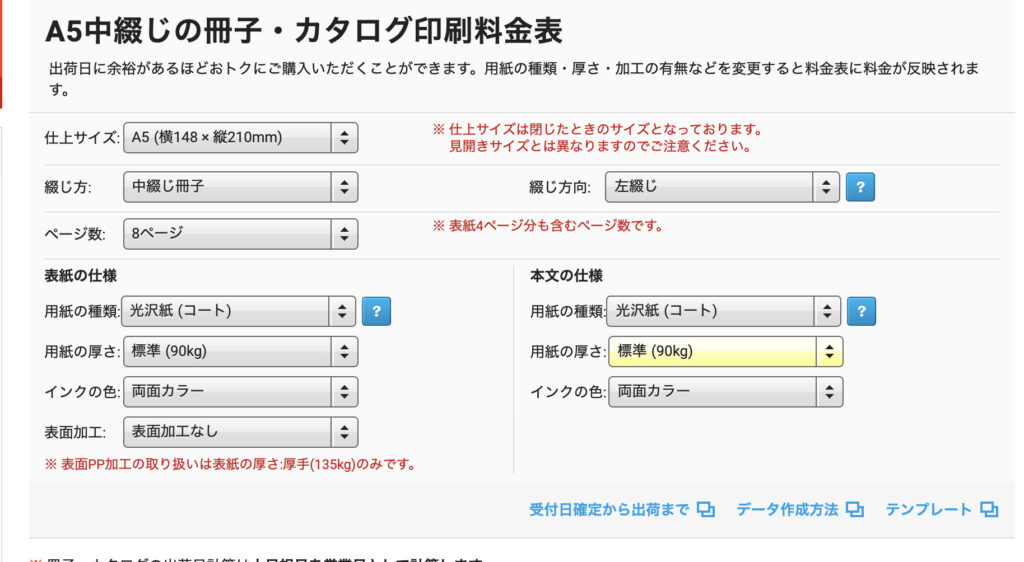The width and height of the screenshot is (1024, 562).
Task: Expand the 表紙 インクの色 両面カラー dropdown
Action: pos(240,392)
